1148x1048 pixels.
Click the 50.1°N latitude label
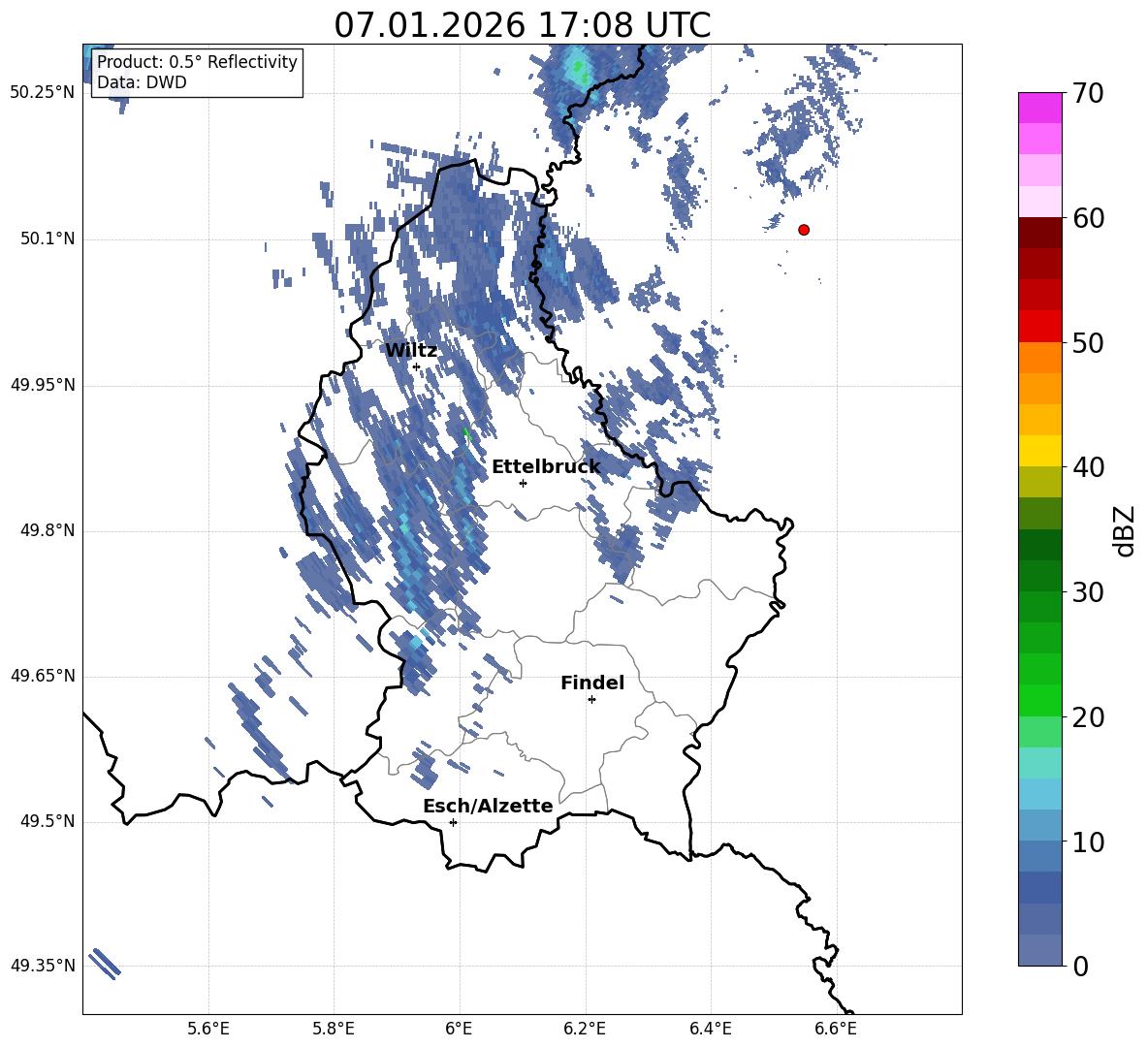pos(47,238)
